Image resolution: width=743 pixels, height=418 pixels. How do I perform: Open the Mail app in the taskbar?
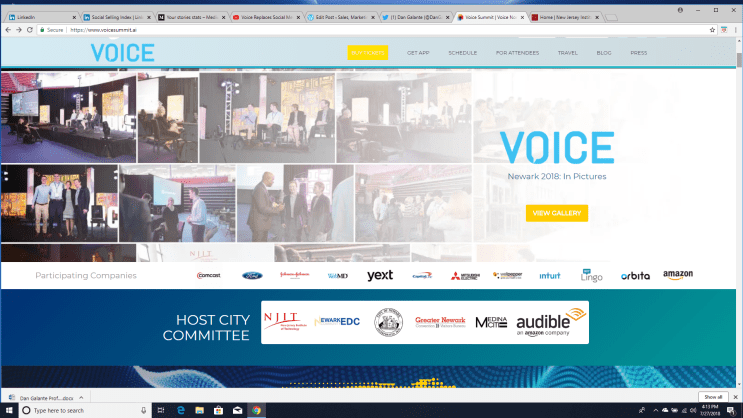point(238,410)
